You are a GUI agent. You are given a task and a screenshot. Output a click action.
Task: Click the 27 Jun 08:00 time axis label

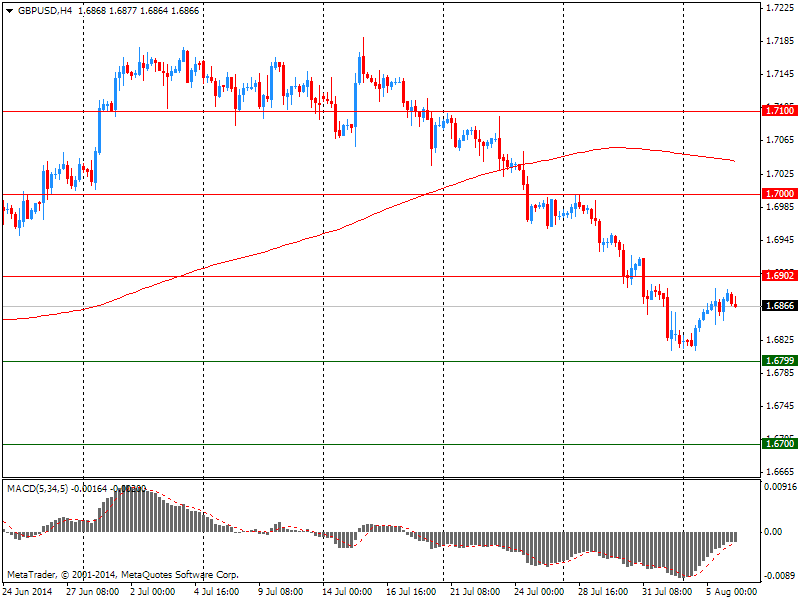pyautogui.click(x=92, y=592)
